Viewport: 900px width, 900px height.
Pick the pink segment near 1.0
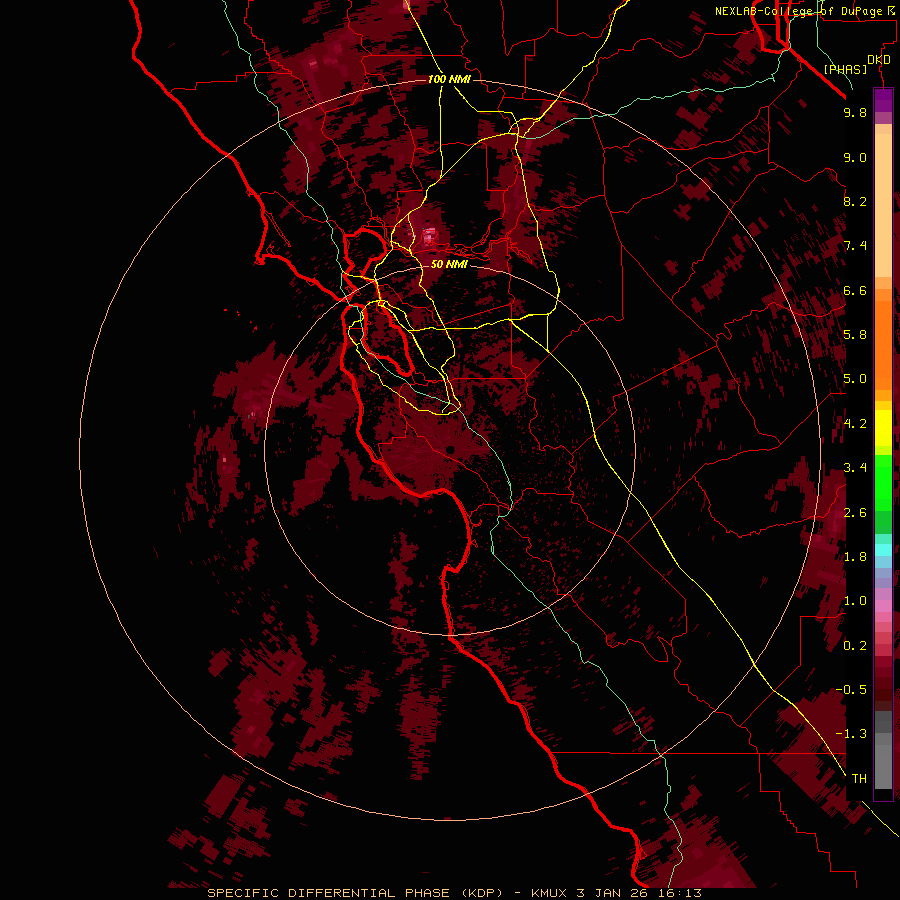point(883,606)
